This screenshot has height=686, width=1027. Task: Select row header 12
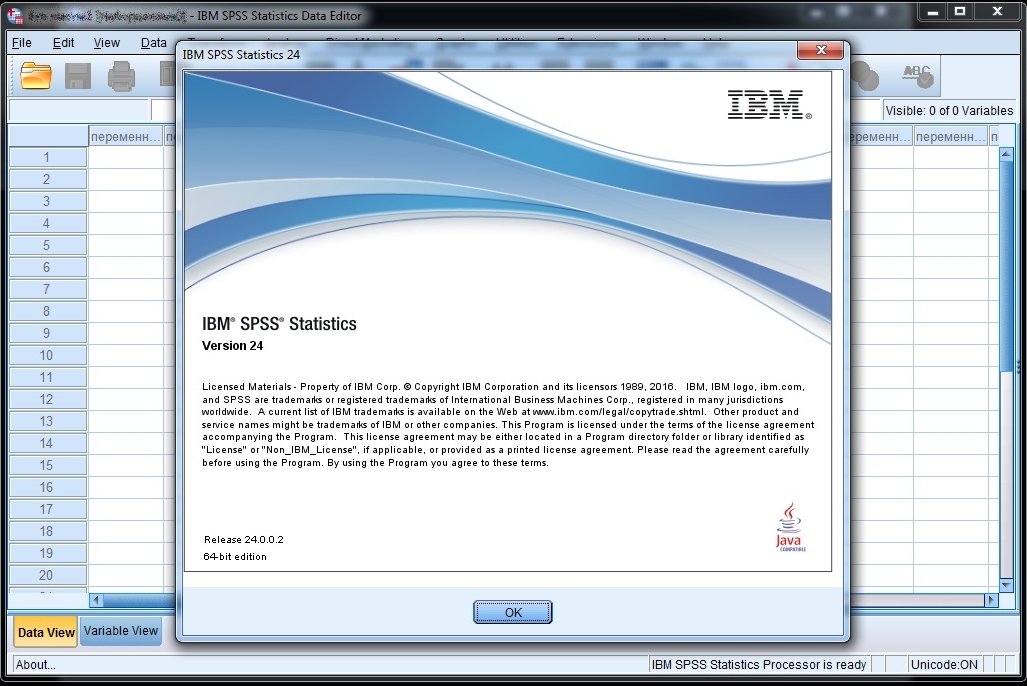[47, 399]
